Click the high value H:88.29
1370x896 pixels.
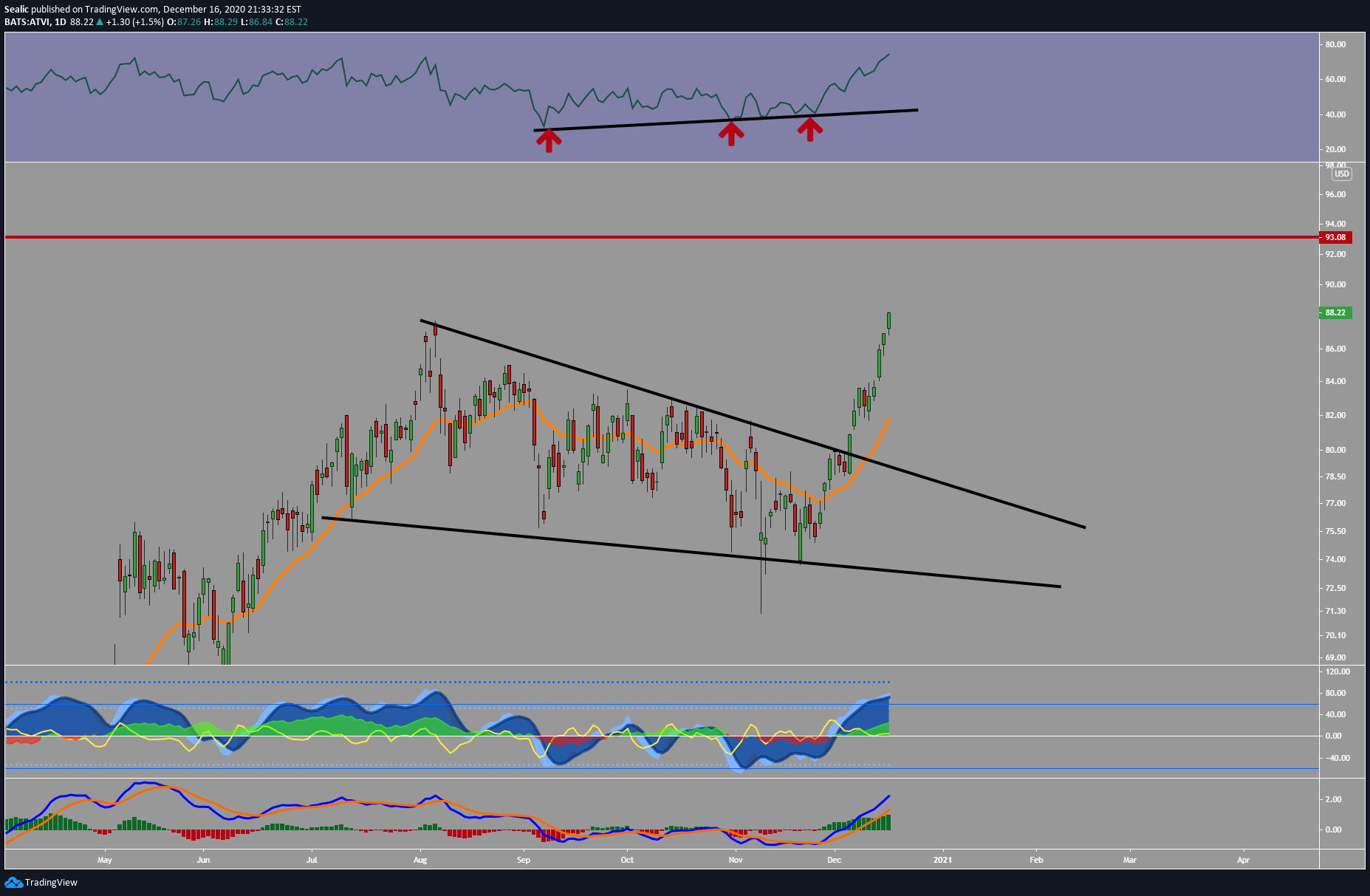click(x=221, y=22)
